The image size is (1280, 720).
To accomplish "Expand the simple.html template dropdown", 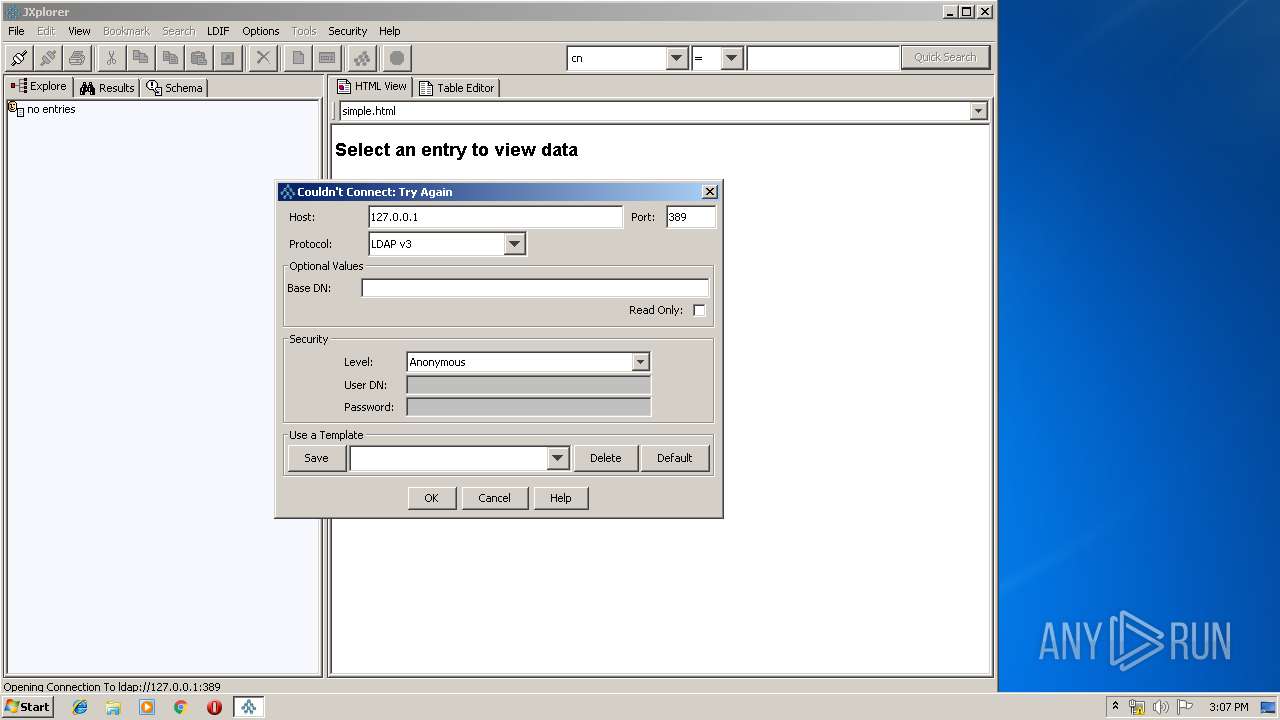I will 978,111.
